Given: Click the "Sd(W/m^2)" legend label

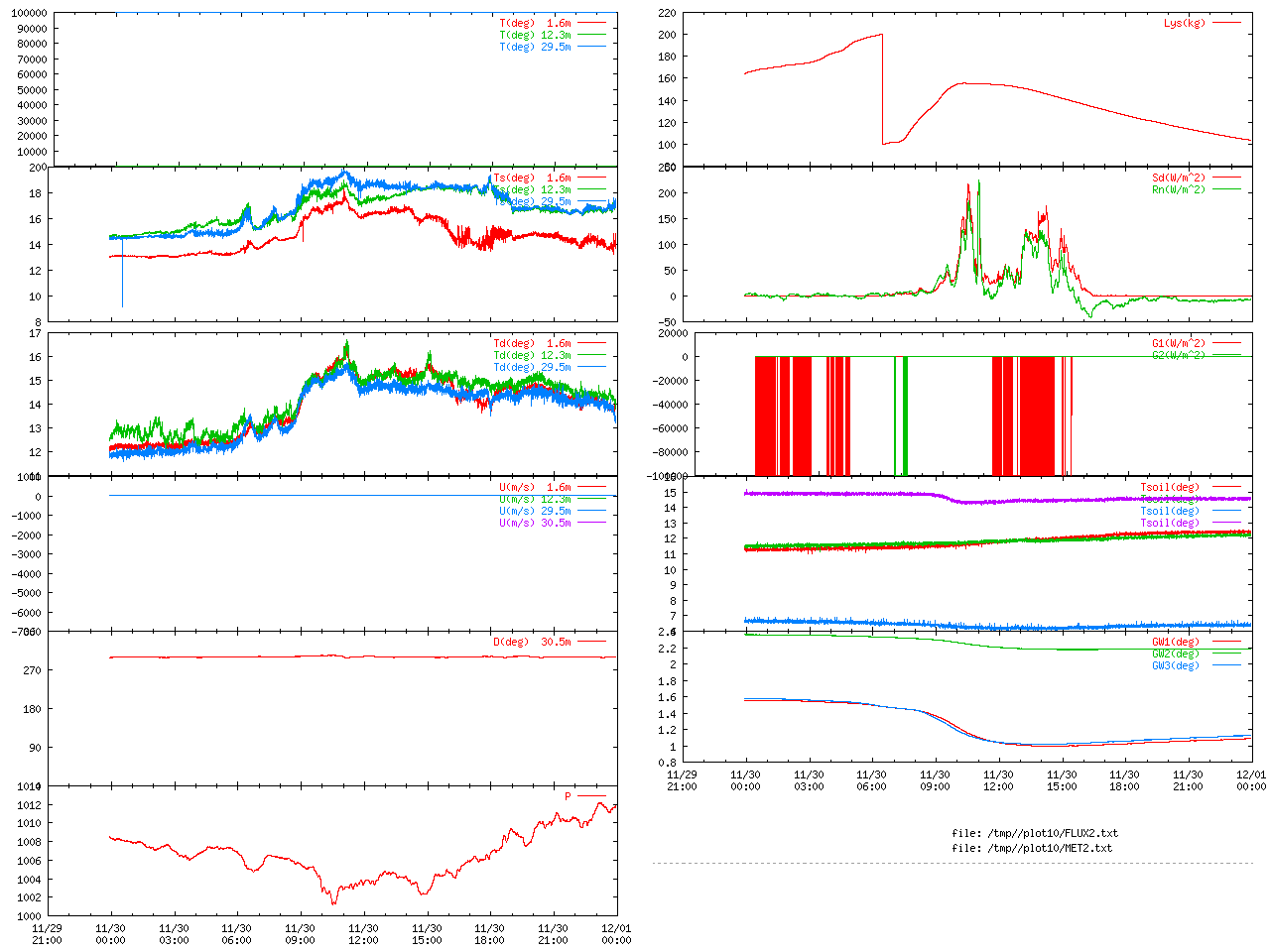Looking at the screenshot, I should tap(1179, 178).
